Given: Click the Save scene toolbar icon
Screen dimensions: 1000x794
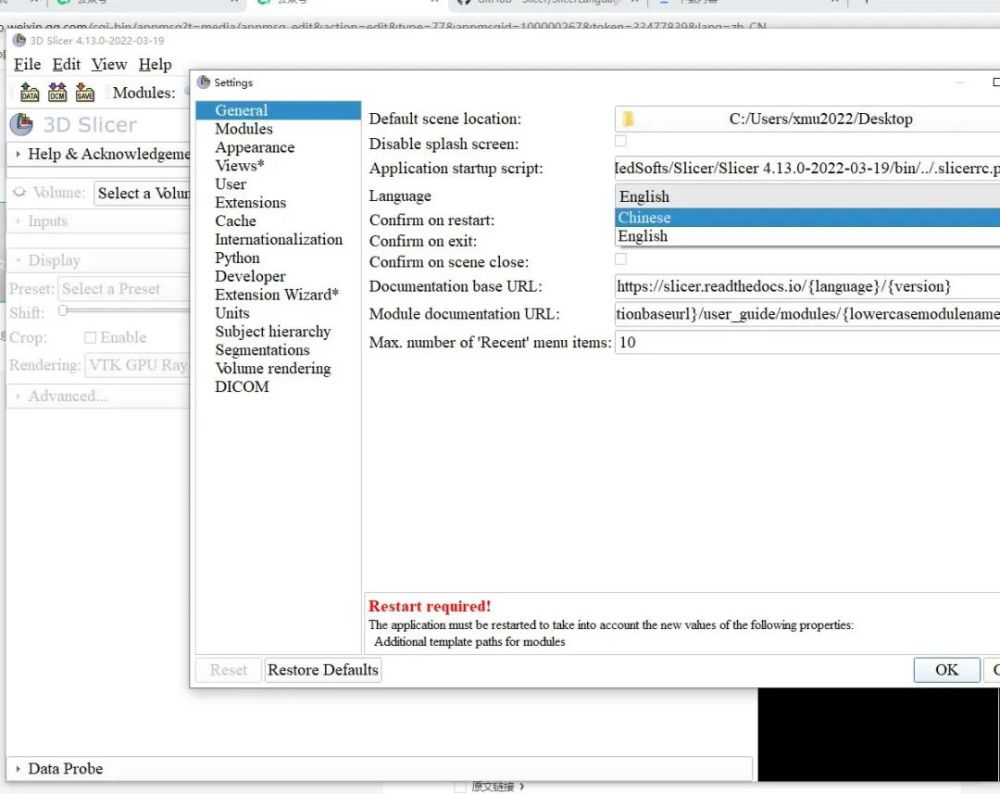Looking at the screenshot, I should tap(85, 92).
